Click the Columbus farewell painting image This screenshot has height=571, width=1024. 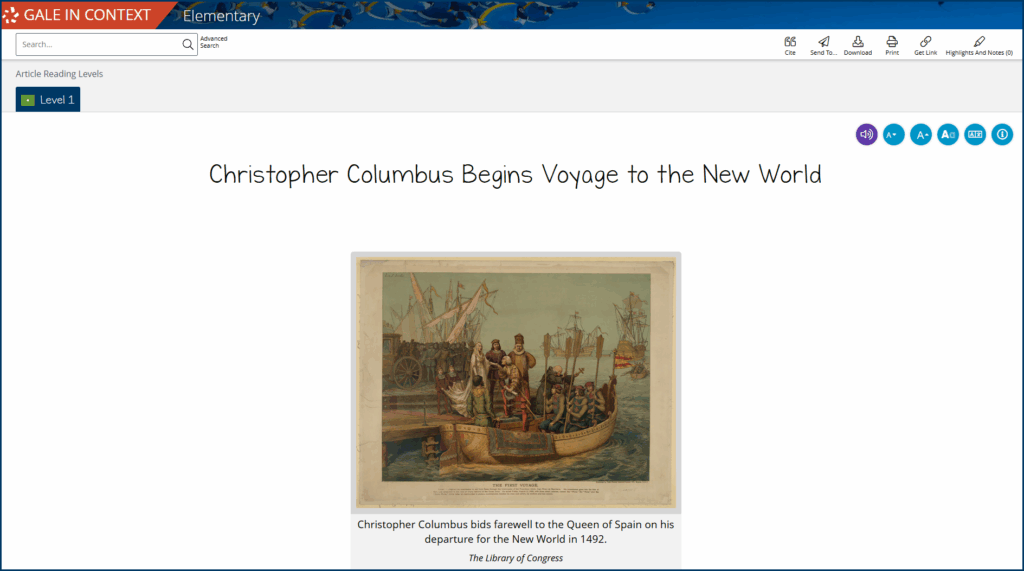(x=515, y=381)
